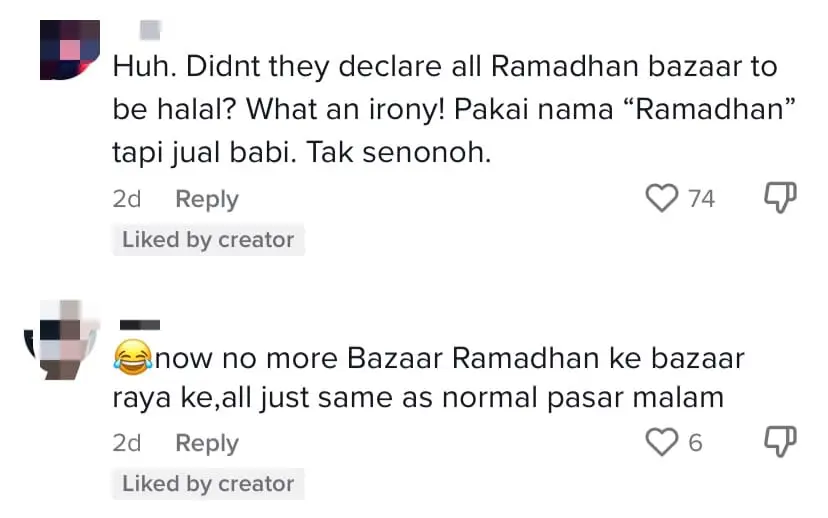Viewport: 828px width, 518px height.
Task: Click the second commenter's blurred username
Action: pyautogui.click(x=138, y=324)
